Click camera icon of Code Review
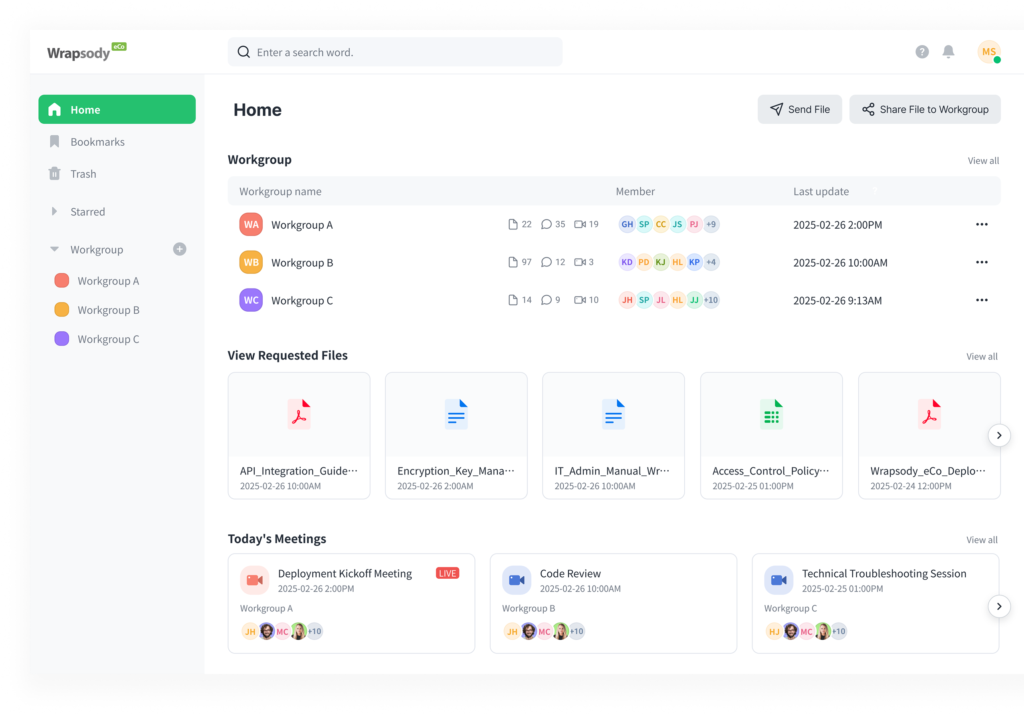The image size is (1024, 716). pos(517,580)
